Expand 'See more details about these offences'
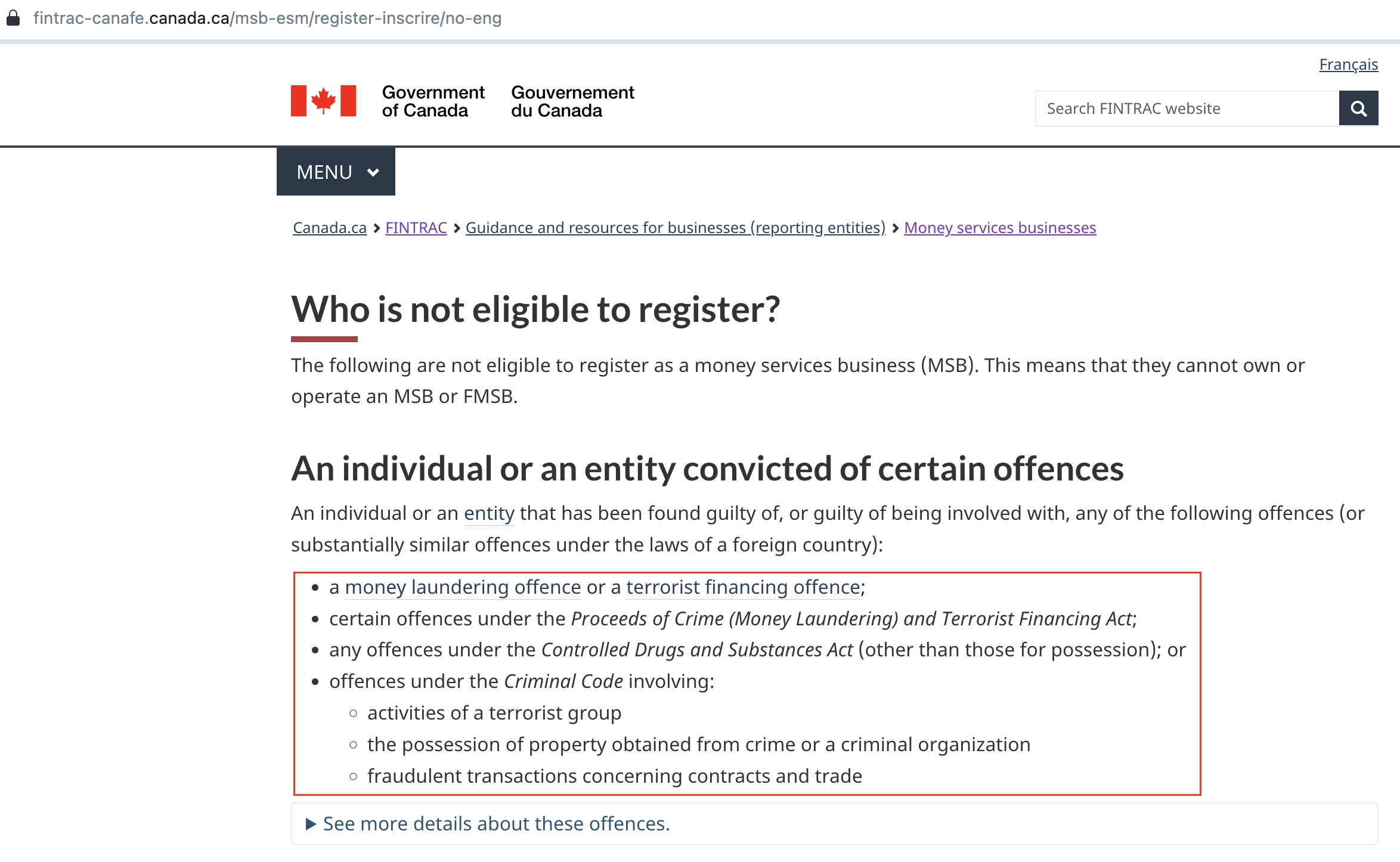The image size is (1400, 862). coord(496,823)
